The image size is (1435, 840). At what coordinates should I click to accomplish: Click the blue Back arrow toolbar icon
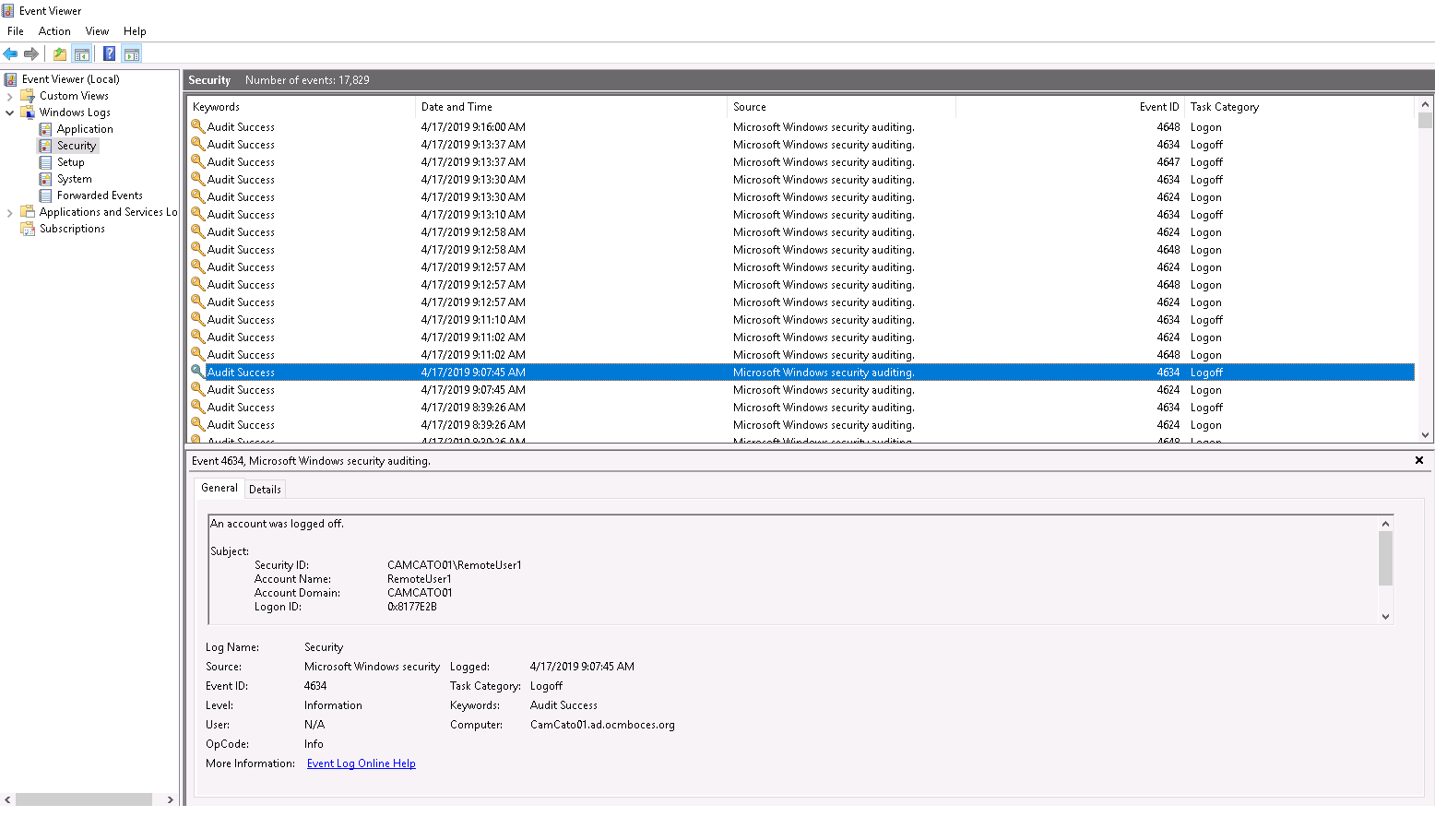click(10, 53)
